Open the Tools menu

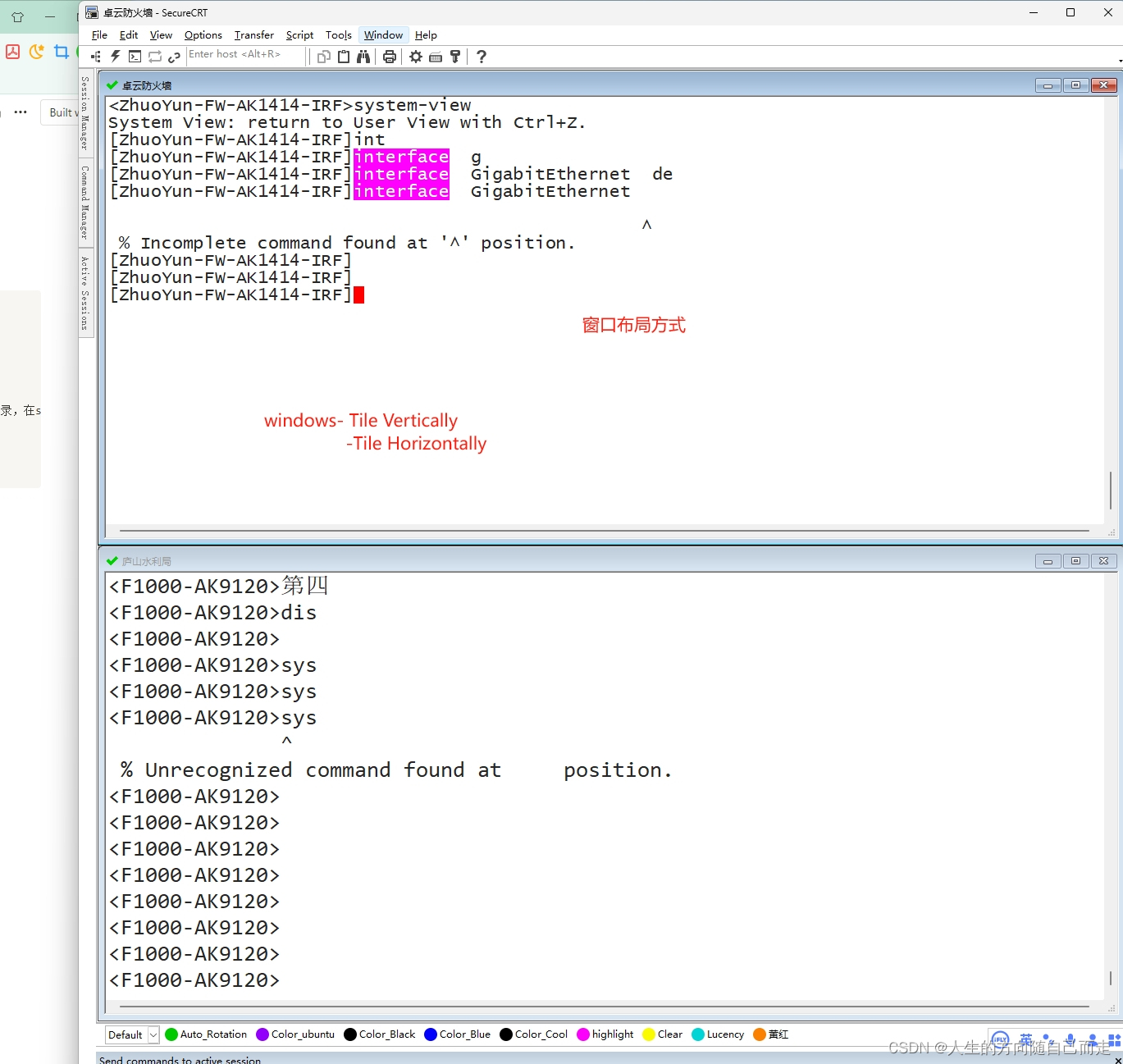tap(339, 35)
